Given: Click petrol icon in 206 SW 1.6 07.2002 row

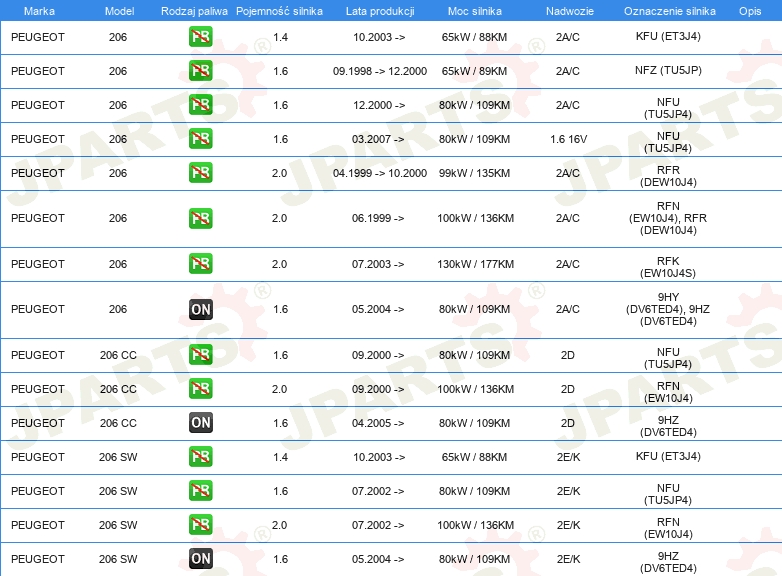Looking at the screenshot, I should (x=200, y=491).
